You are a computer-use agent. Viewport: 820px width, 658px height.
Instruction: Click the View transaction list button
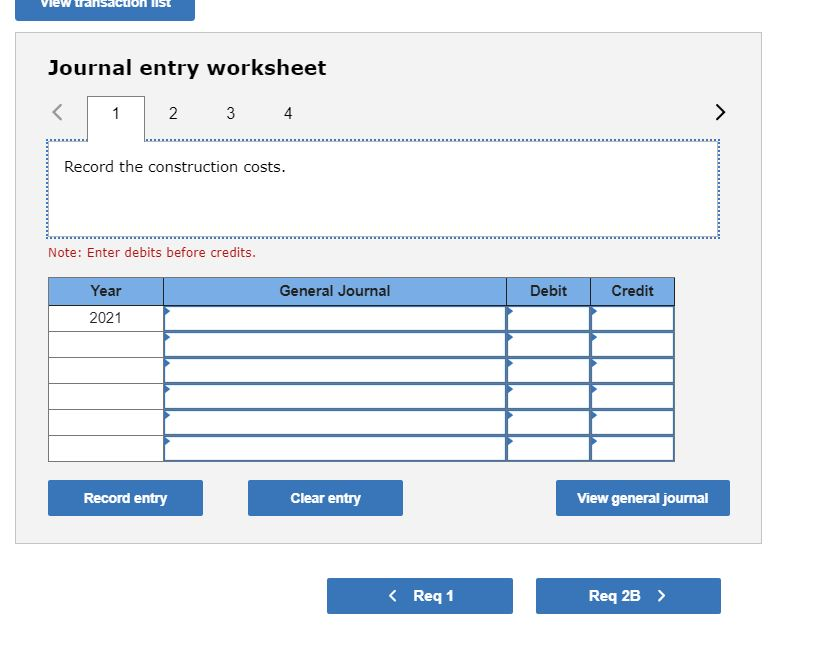point(104,6)
